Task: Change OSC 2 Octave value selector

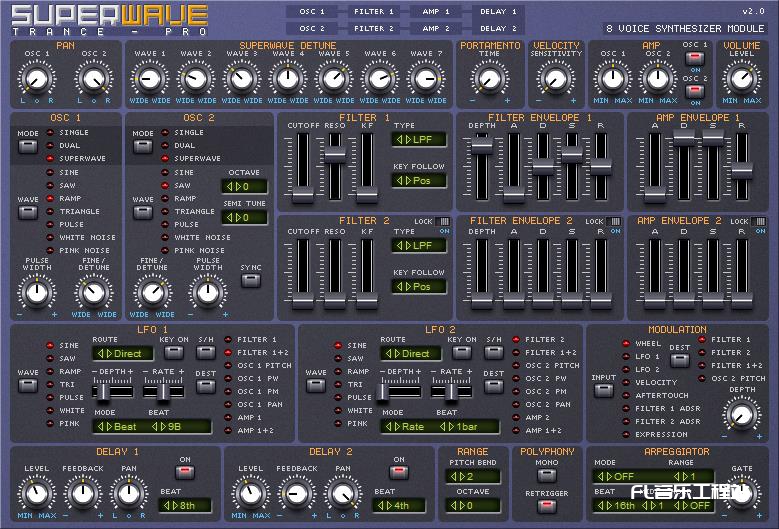Action: pos(244,187)
